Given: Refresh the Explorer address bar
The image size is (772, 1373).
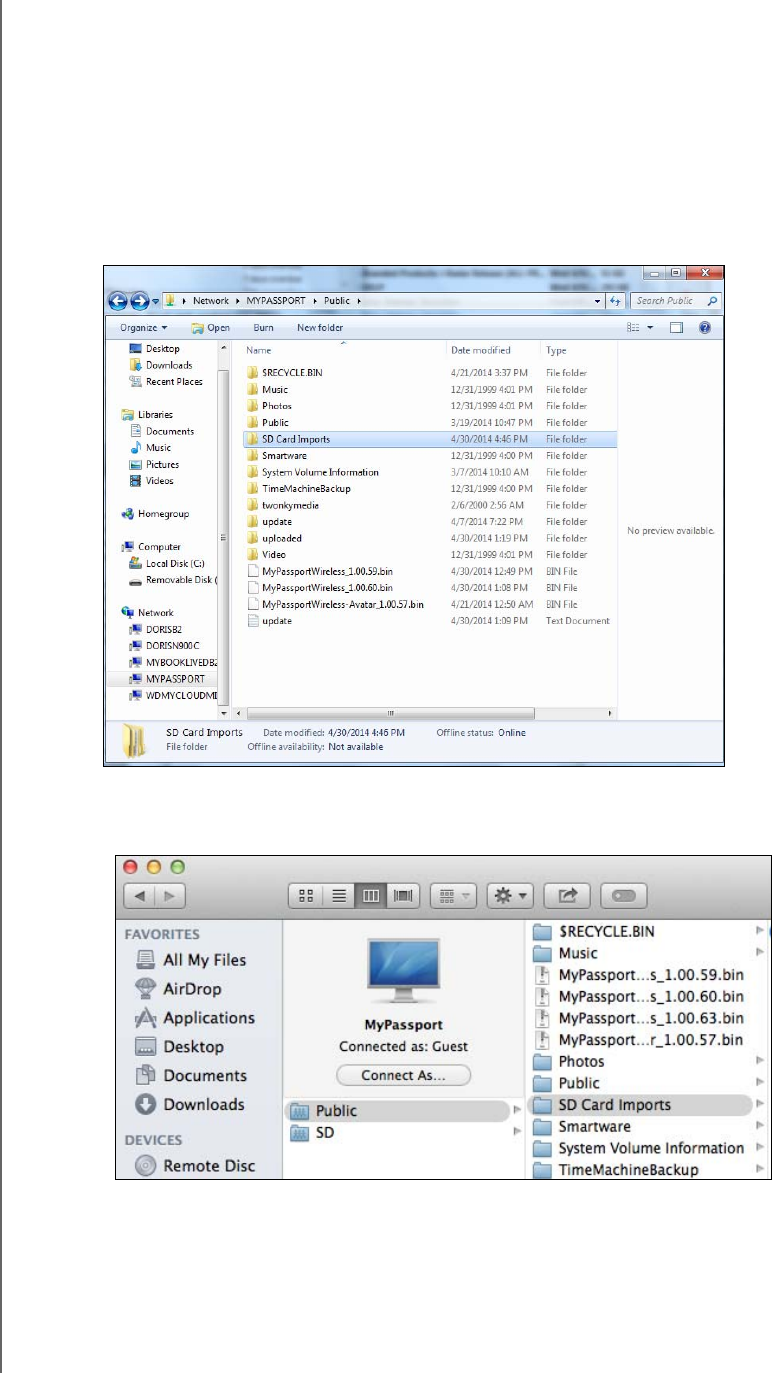Looking at the screenshot, I should click(x=616, y=301).
